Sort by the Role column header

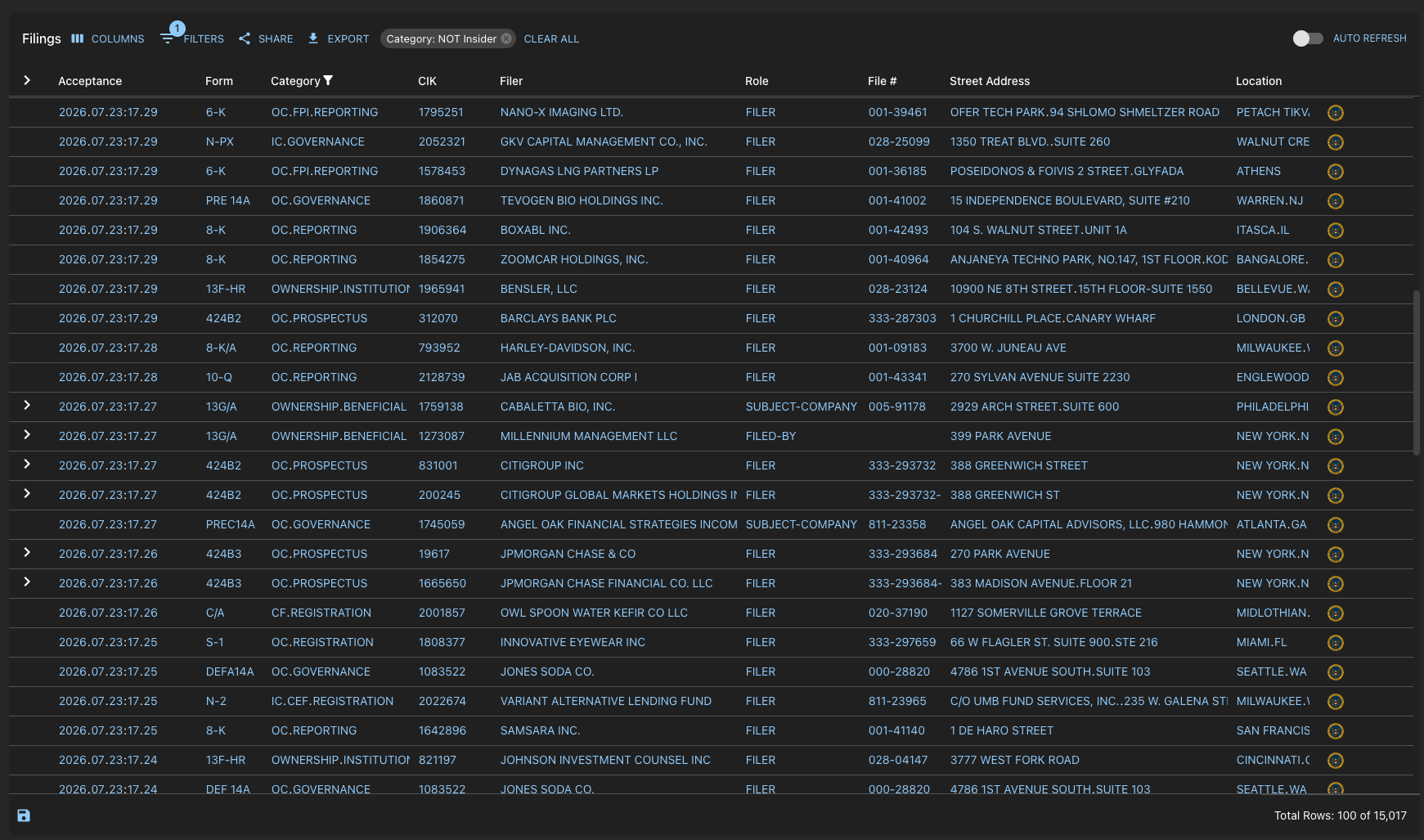[x=757, y=81]
